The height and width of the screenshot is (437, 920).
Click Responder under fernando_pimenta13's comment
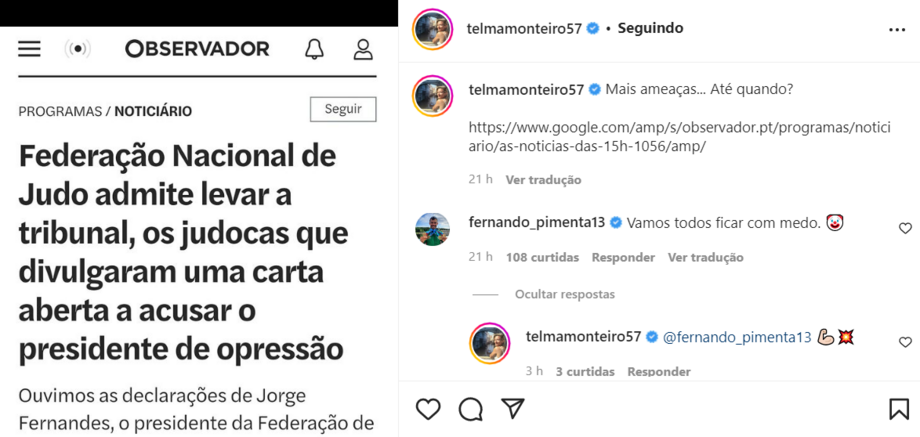(623, 257)
